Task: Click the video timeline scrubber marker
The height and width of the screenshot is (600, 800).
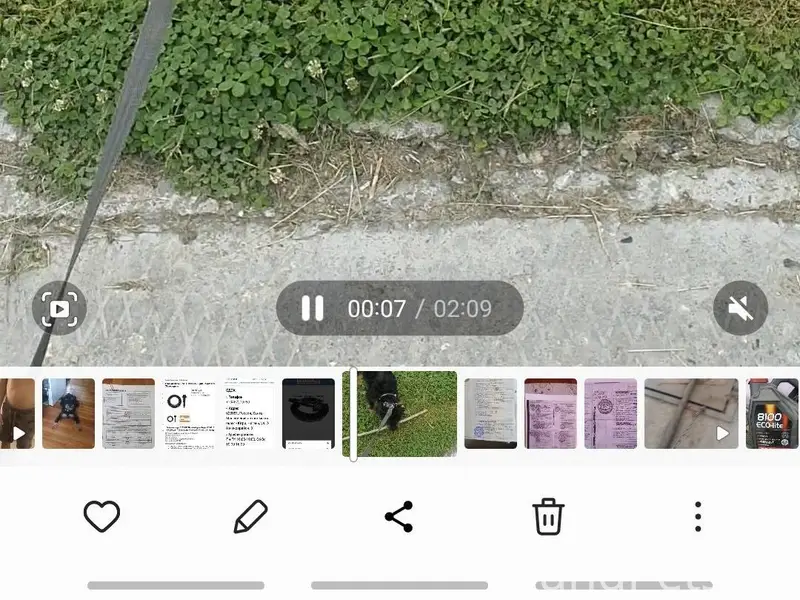Action: [353, 413]
